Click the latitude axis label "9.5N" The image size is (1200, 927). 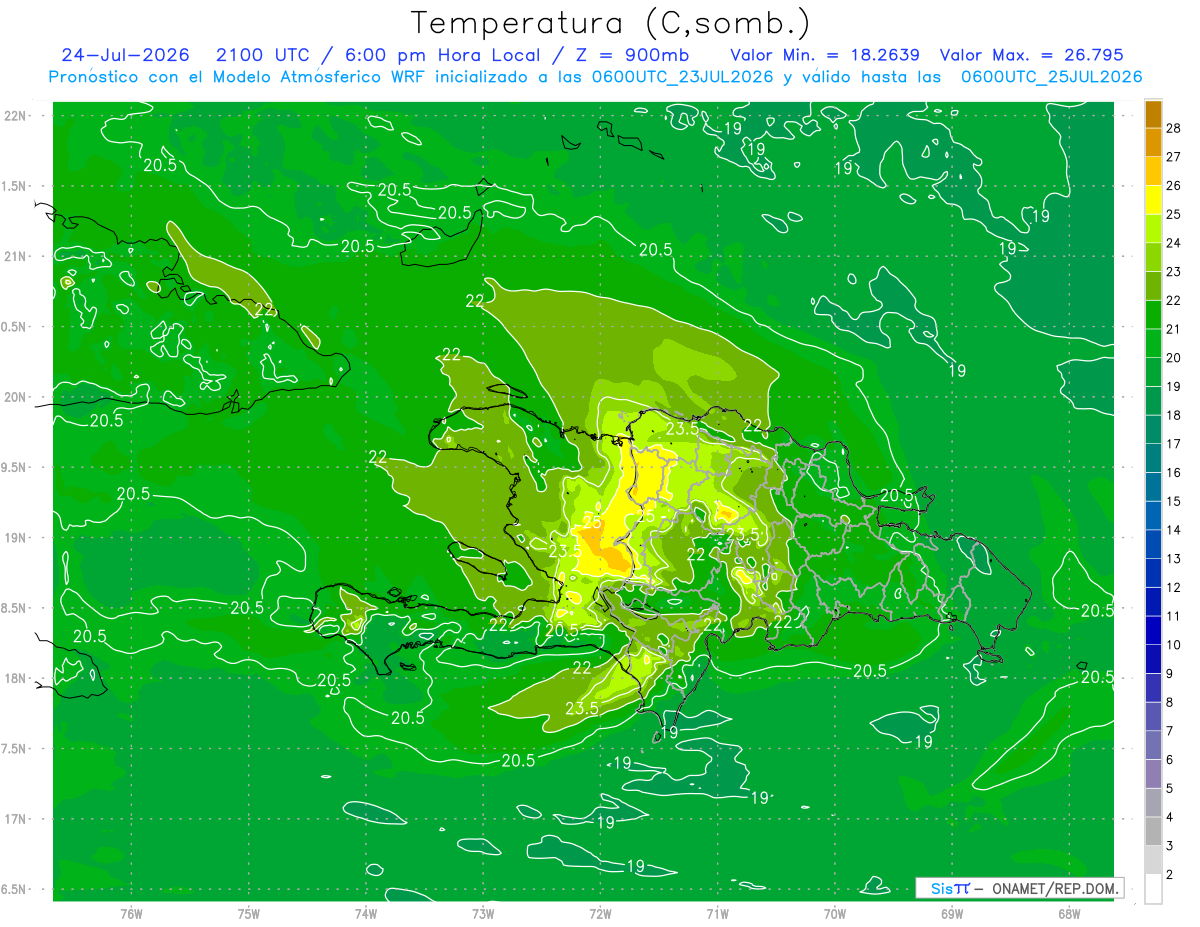15,467
